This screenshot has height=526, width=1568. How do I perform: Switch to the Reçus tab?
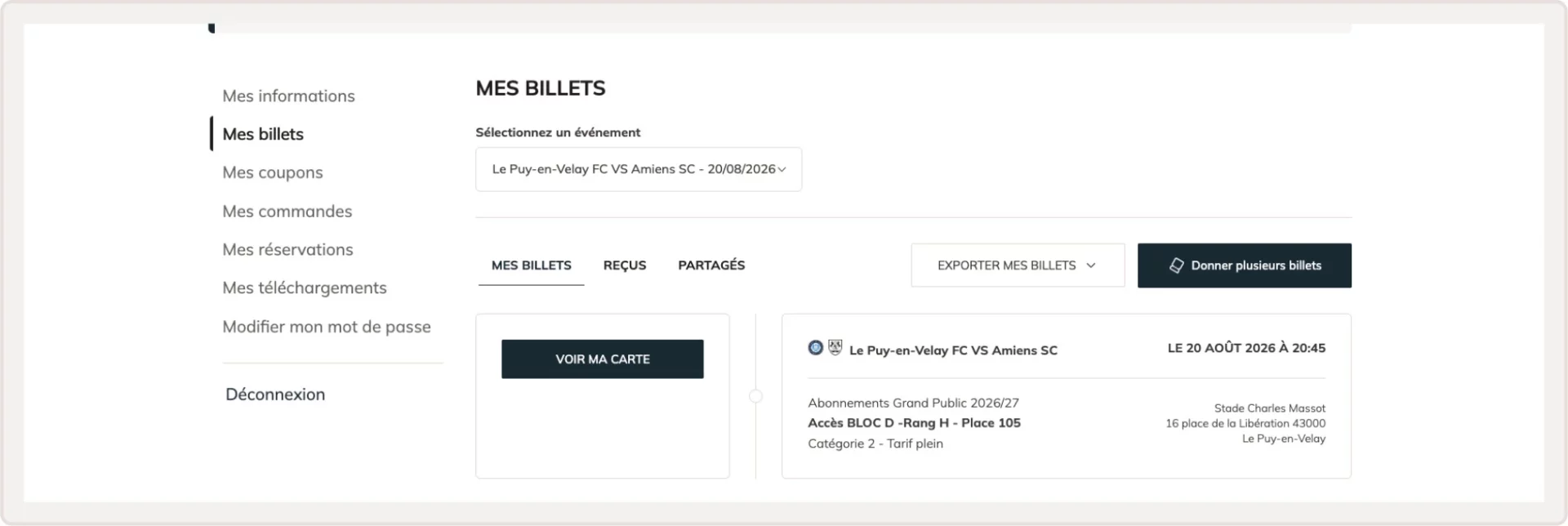coord(625,265)
